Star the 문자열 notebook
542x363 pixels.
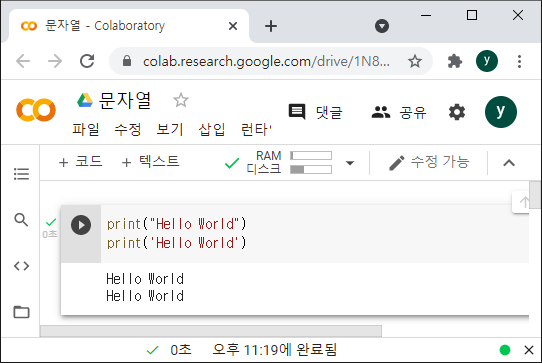click(x=181, y=100)
